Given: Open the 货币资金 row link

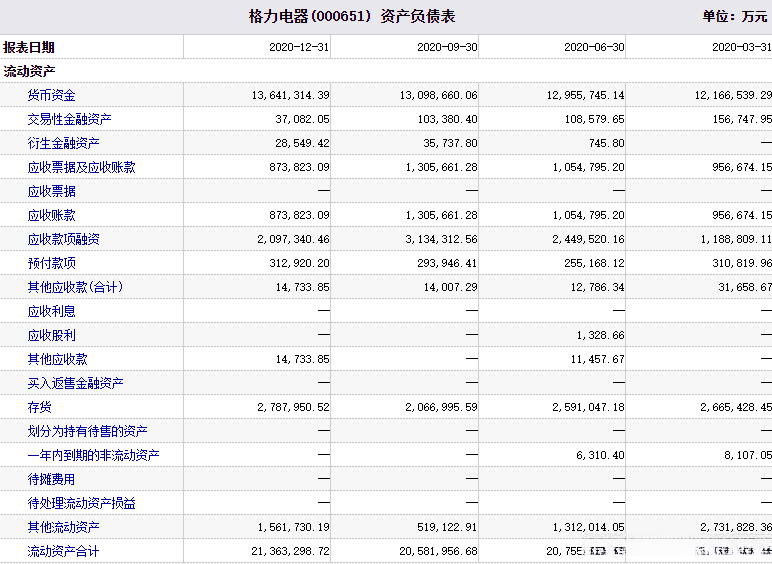Looking at the screenshot, I should tap(51, 95).
